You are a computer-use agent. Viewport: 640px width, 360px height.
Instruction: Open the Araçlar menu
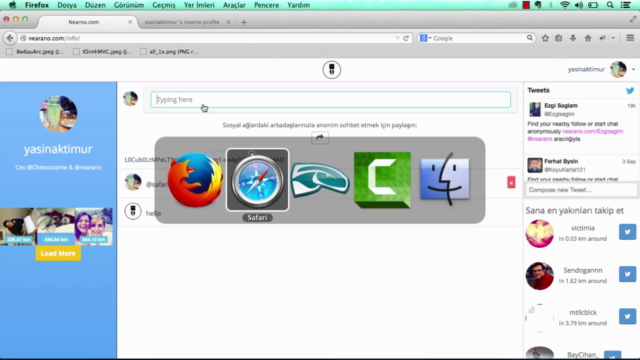click(234, 5)
